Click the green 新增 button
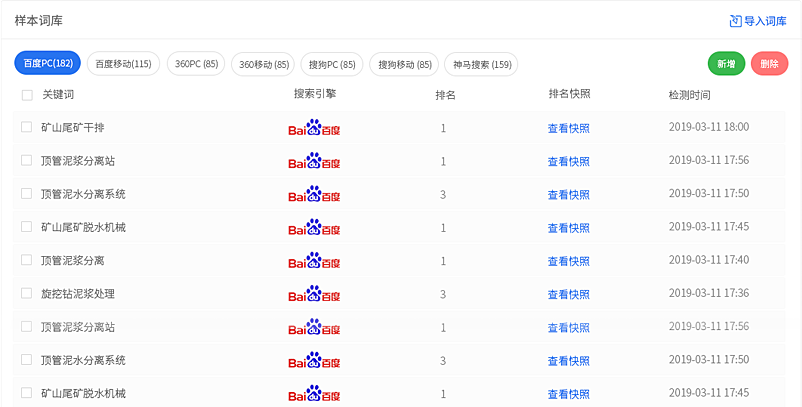The width and height of the screenshot is (802, 407). click(726, 64)
